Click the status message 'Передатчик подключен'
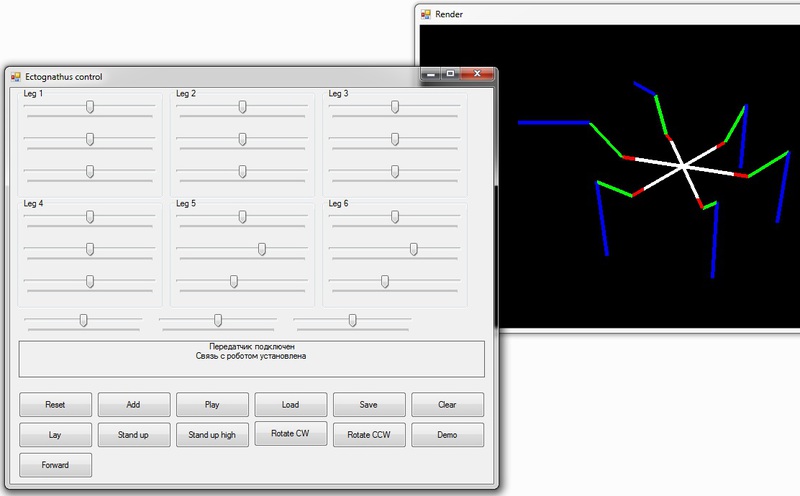 pyautogui.click(x=252, y=346)
